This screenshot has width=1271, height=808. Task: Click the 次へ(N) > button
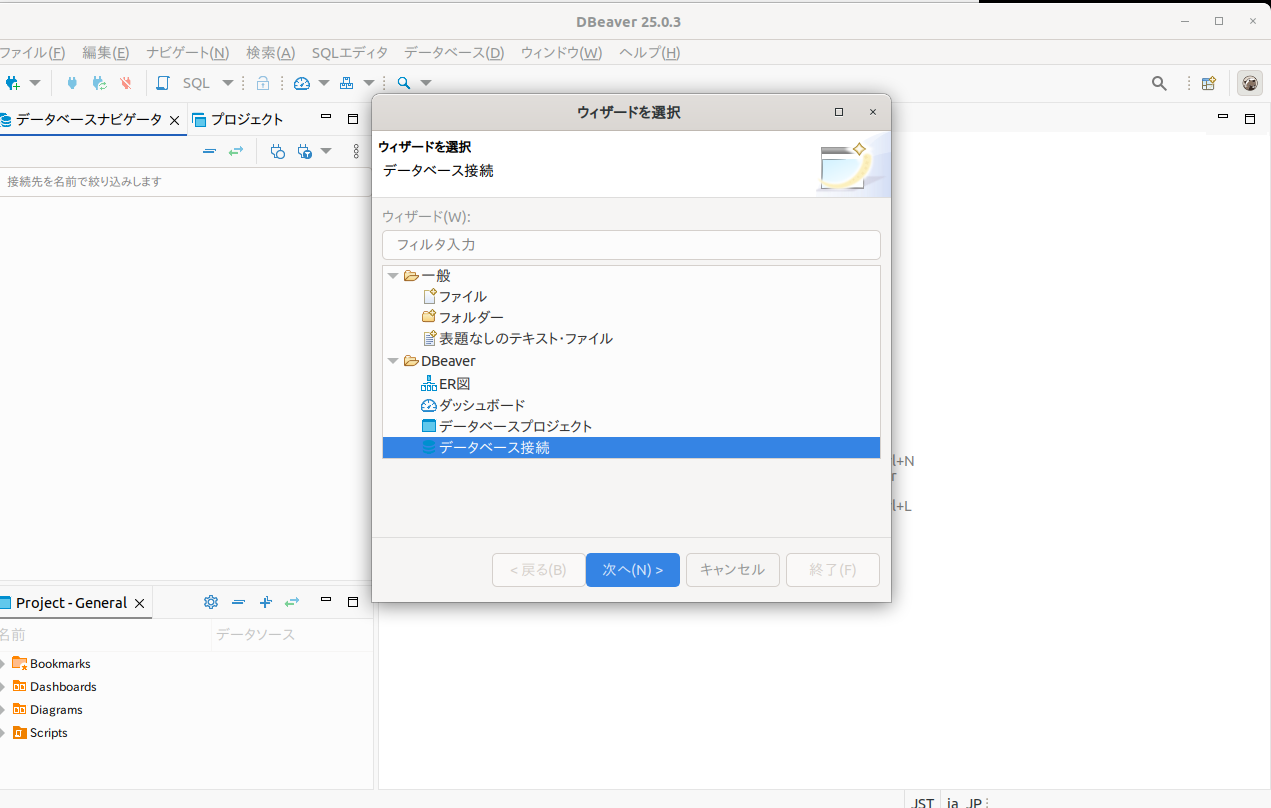tap(633, 570)
